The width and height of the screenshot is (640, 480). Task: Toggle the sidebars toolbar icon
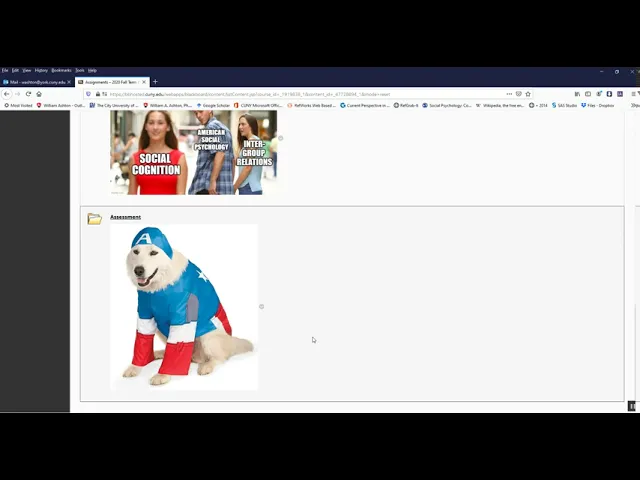(588, 94)
